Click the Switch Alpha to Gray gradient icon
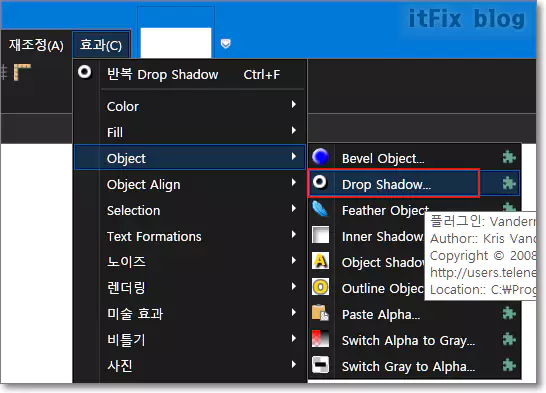Image resolution: width=546 pixels, height=393 pixels. pyautogui.click(x=320, y=339)
